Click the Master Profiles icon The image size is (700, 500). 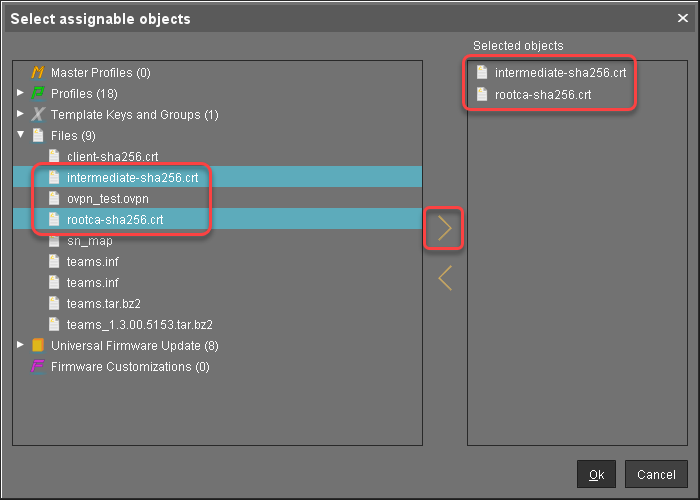click(38, 73)
